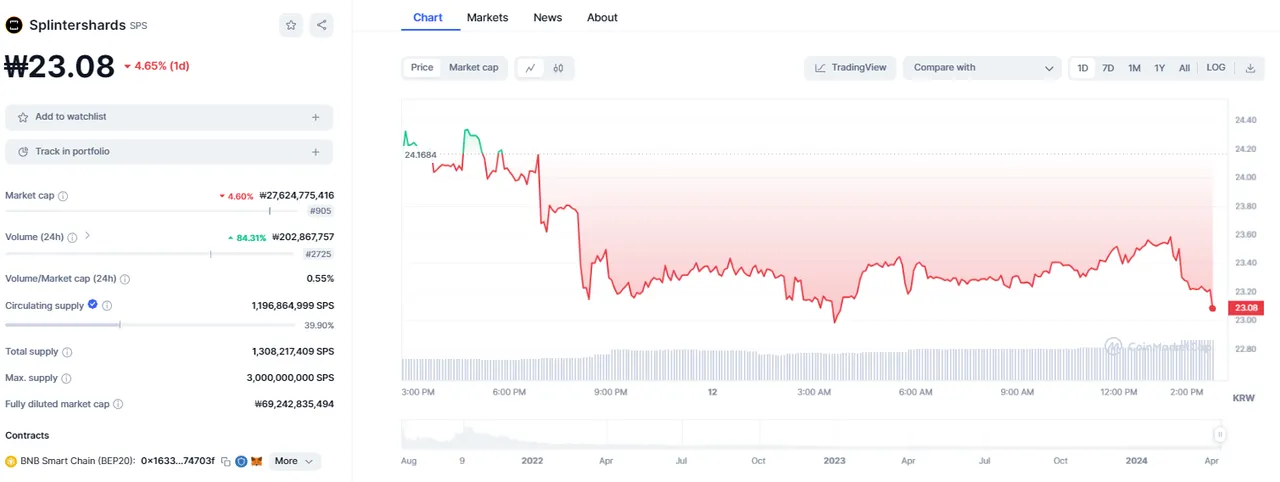Click the range slider pause handle icon
The image size is (1280, 482).
[1220, 434]
